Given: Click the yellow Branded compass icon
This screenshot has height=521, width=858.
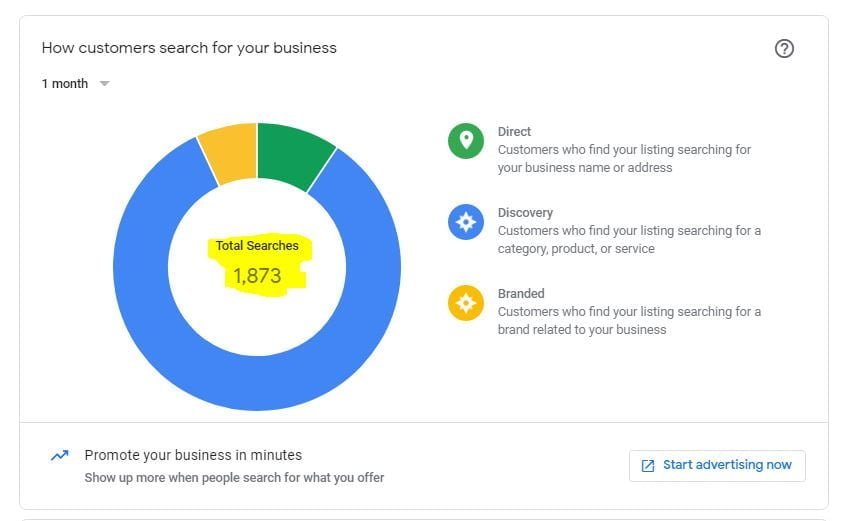Looking at the screenshot, I should [x=465, y=303].
